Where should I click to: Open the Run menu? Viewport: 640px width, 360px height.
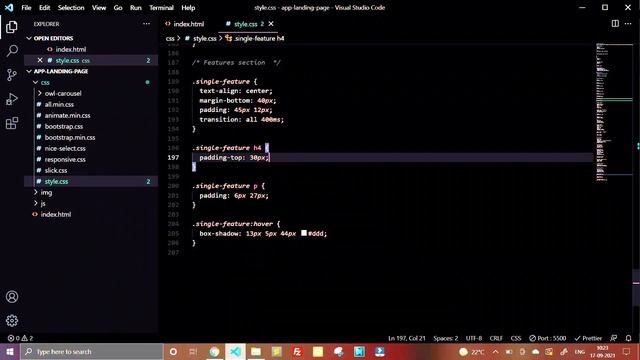[x=136, y=8]
